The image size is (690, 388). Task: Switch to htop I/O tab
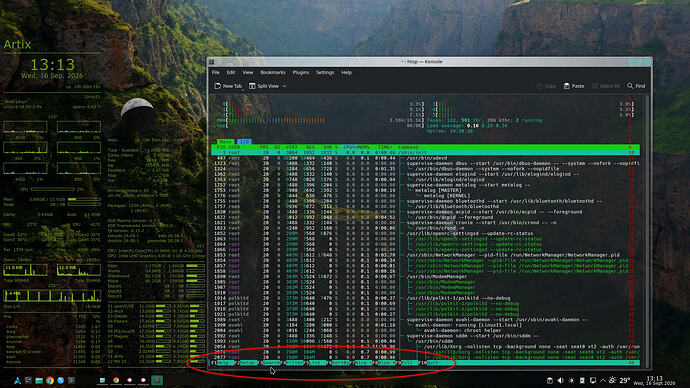[x=244, y=142]
